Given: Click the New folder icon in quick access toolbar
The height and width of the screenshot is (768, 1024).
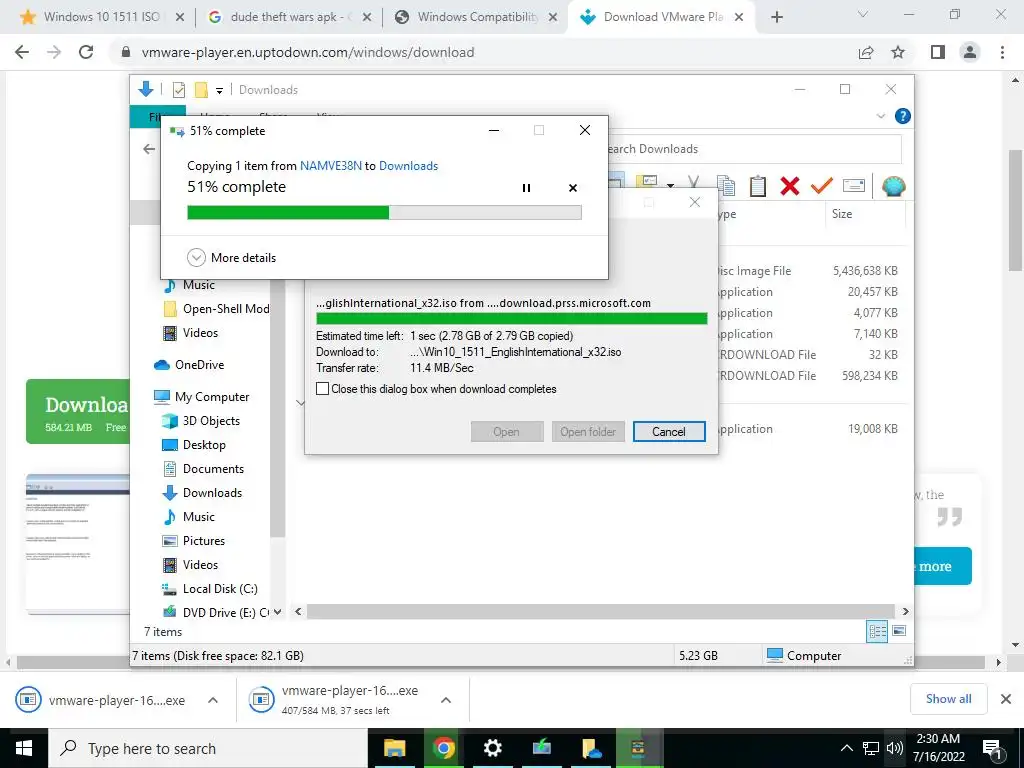Looking at the screenshot, I should (201, 90).
